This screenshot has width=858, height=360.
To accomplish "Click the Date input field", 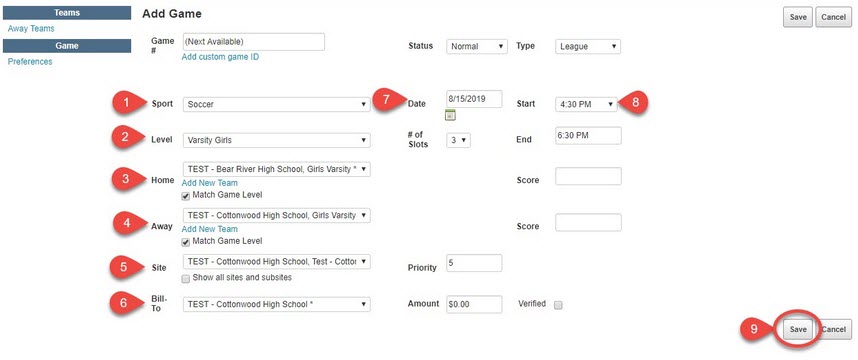I will tap(474, 99).
